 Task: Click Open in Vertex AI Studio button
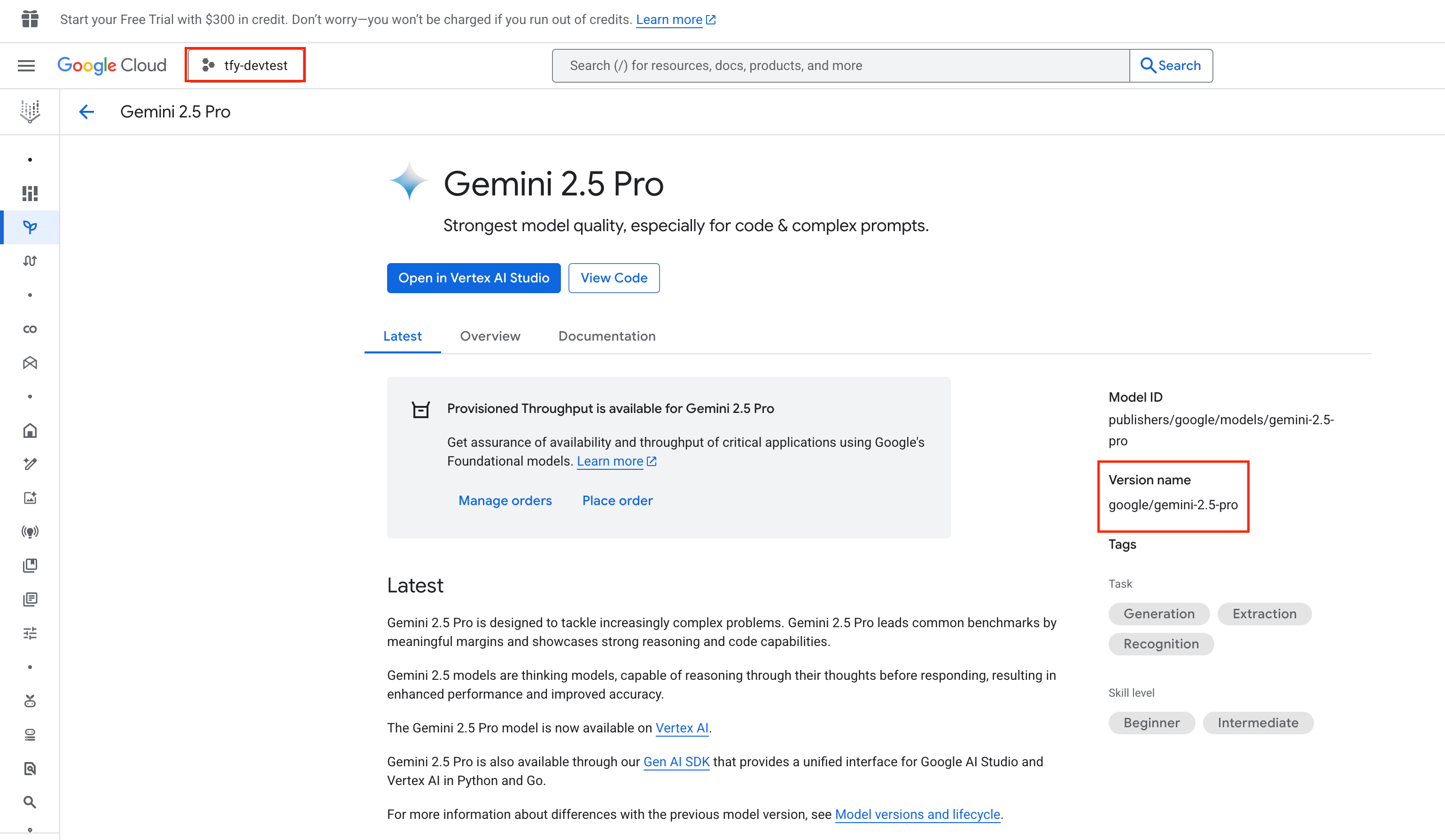(474, 278)
